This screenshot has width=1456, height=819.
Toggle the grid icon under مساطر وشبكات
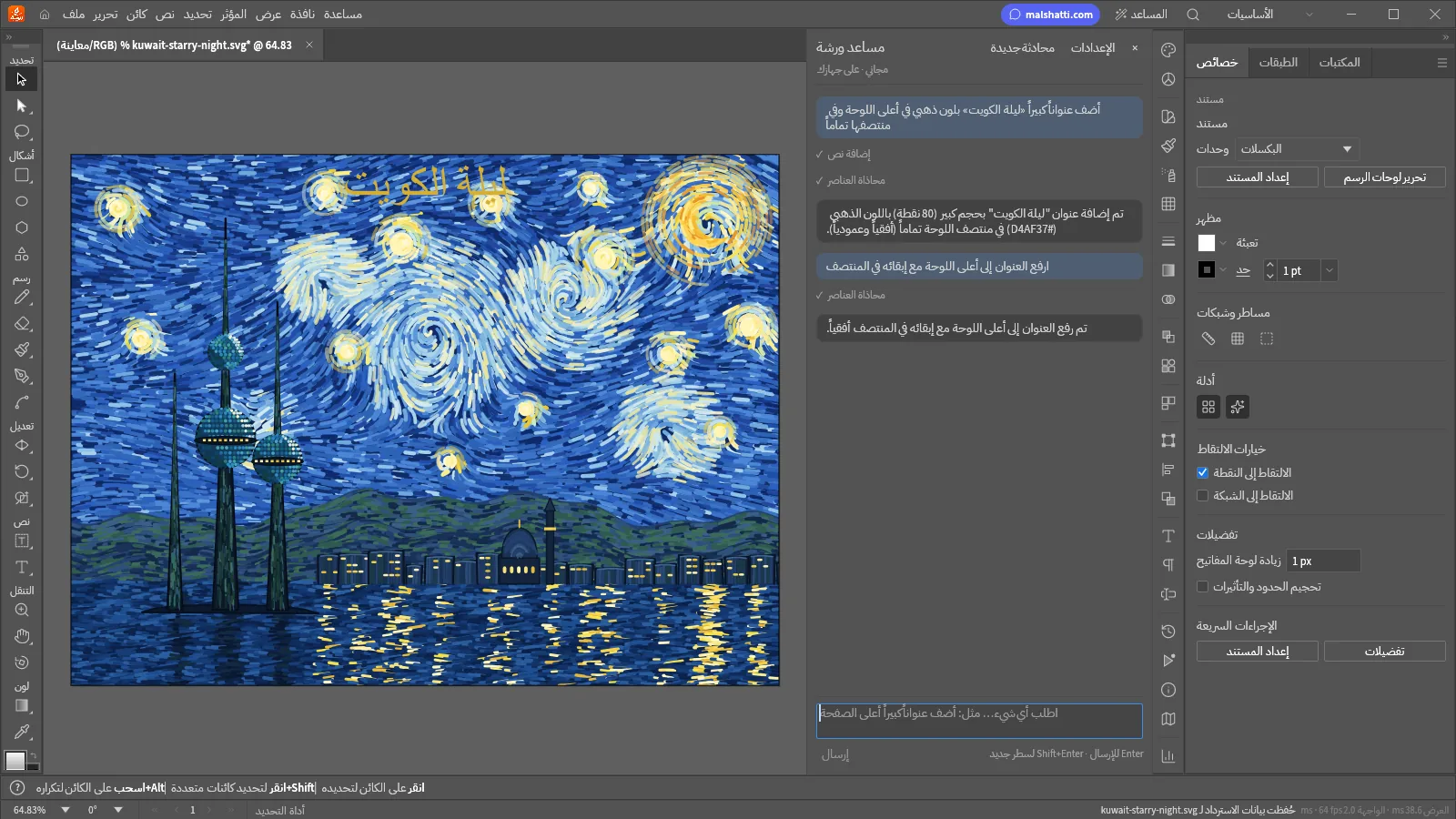click(1238, 339)
